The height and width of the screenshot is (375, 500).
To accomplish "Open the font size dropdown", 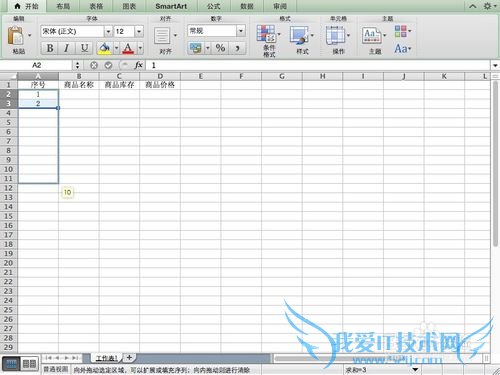I will point(139,31).
